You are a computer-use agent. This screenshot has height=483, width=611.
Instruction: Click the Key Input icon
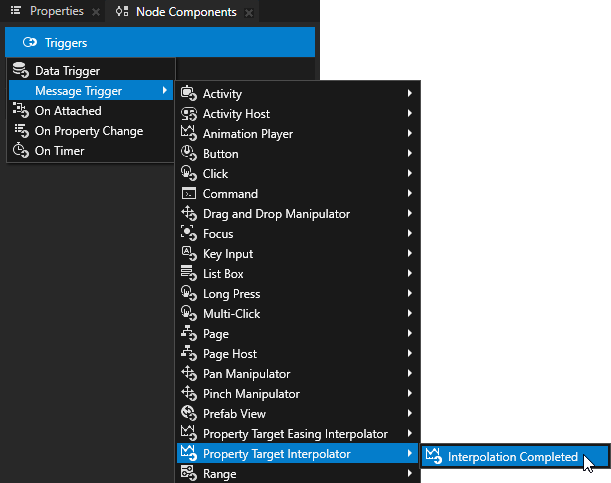(x=188, y=254)
